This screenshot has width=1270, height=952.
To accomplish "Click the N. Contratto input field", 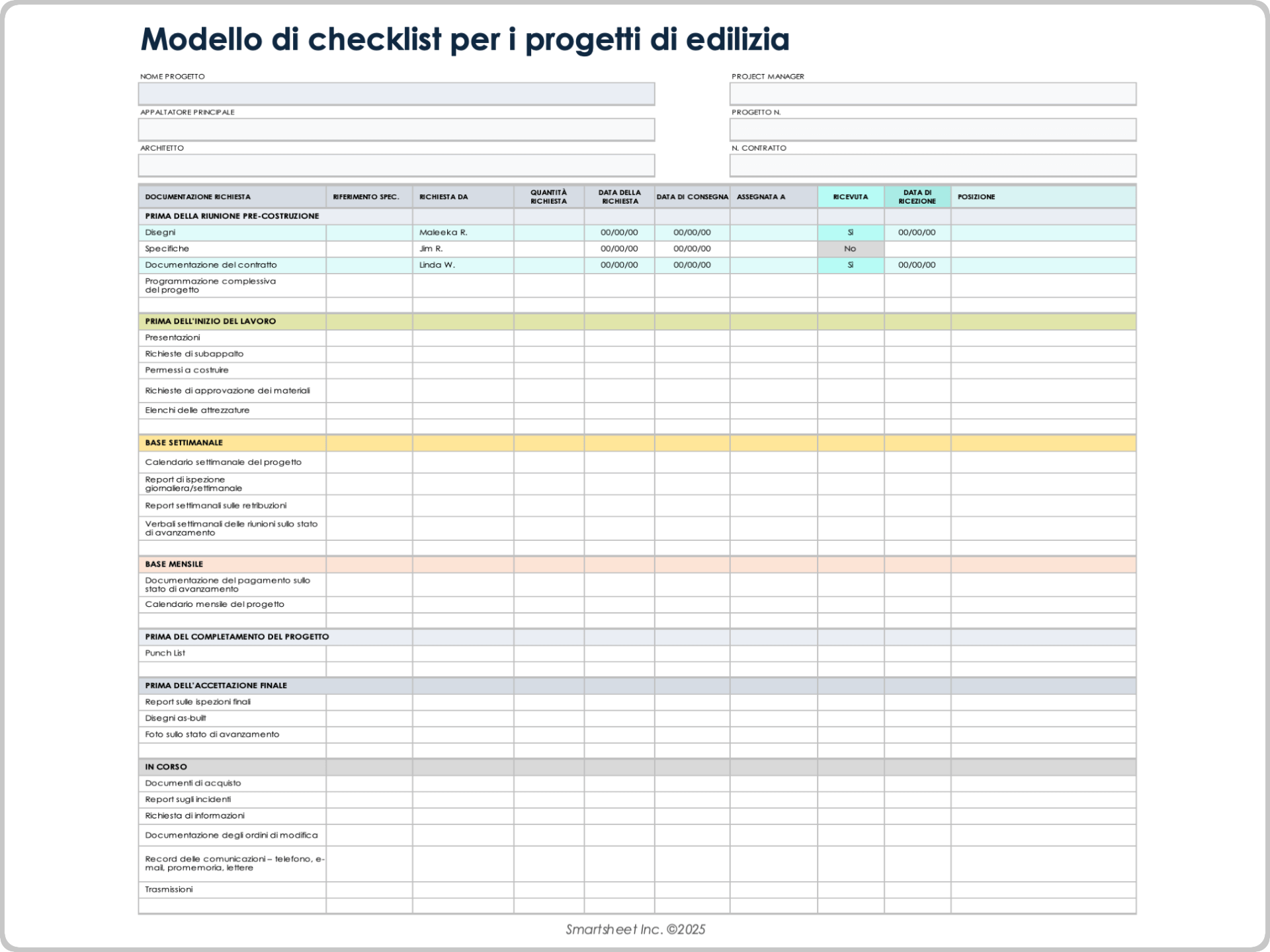I will pyautogui.click(x=933, y=165).
